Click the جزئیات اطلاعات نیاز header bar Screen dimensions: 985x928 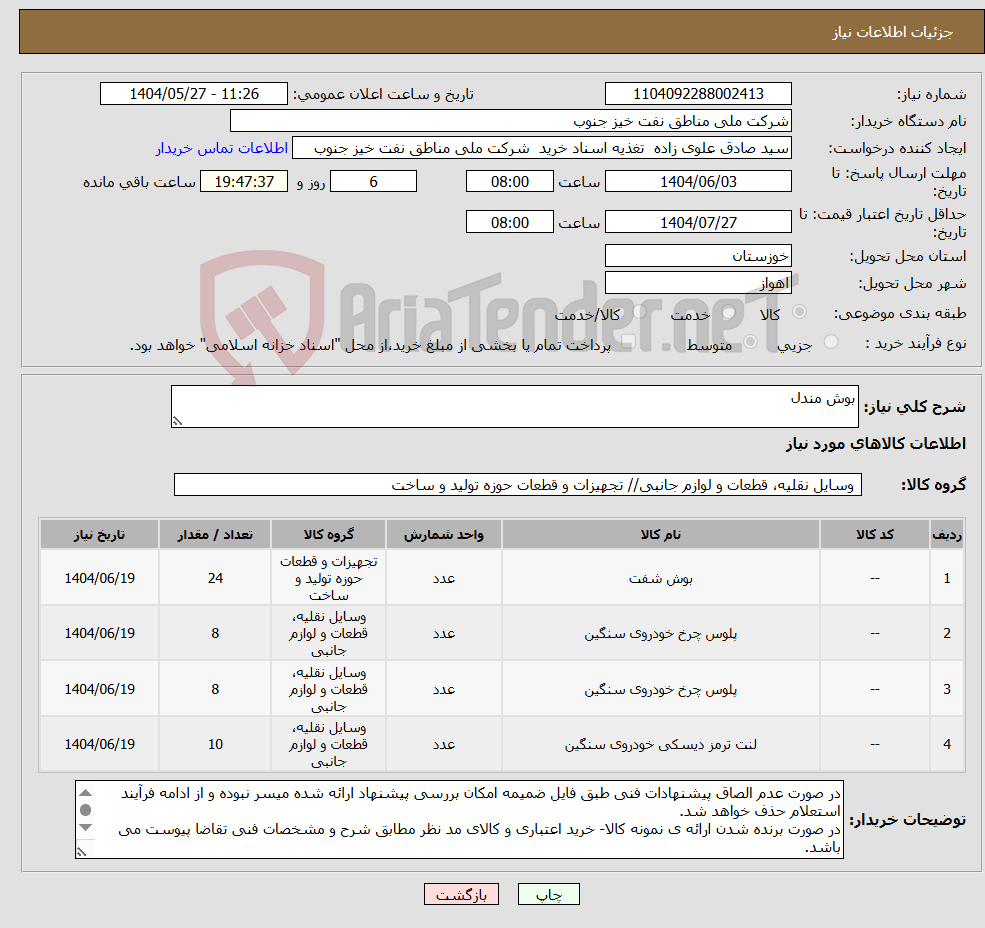(x=492, y=31)
